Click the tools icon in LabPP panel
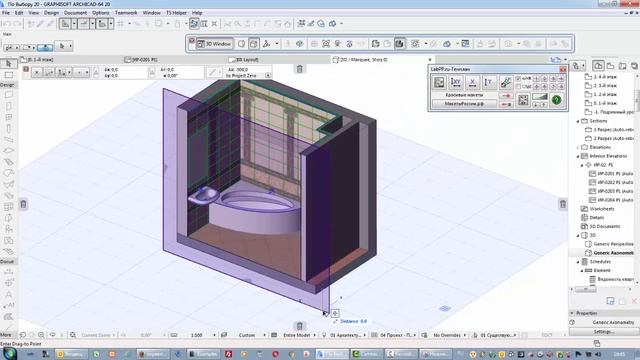Screen dimensions: 640x360 point(505,82)
